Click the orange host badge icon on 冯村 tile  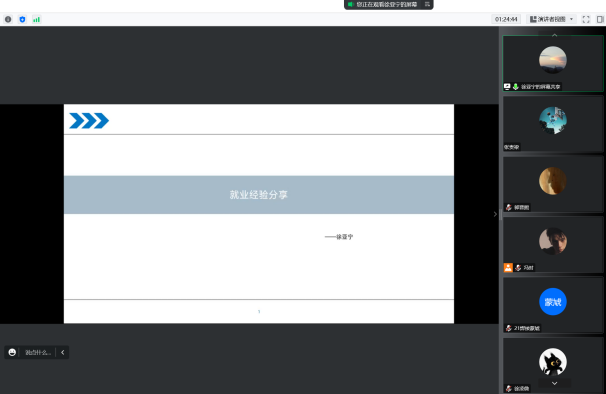point(508,268)
